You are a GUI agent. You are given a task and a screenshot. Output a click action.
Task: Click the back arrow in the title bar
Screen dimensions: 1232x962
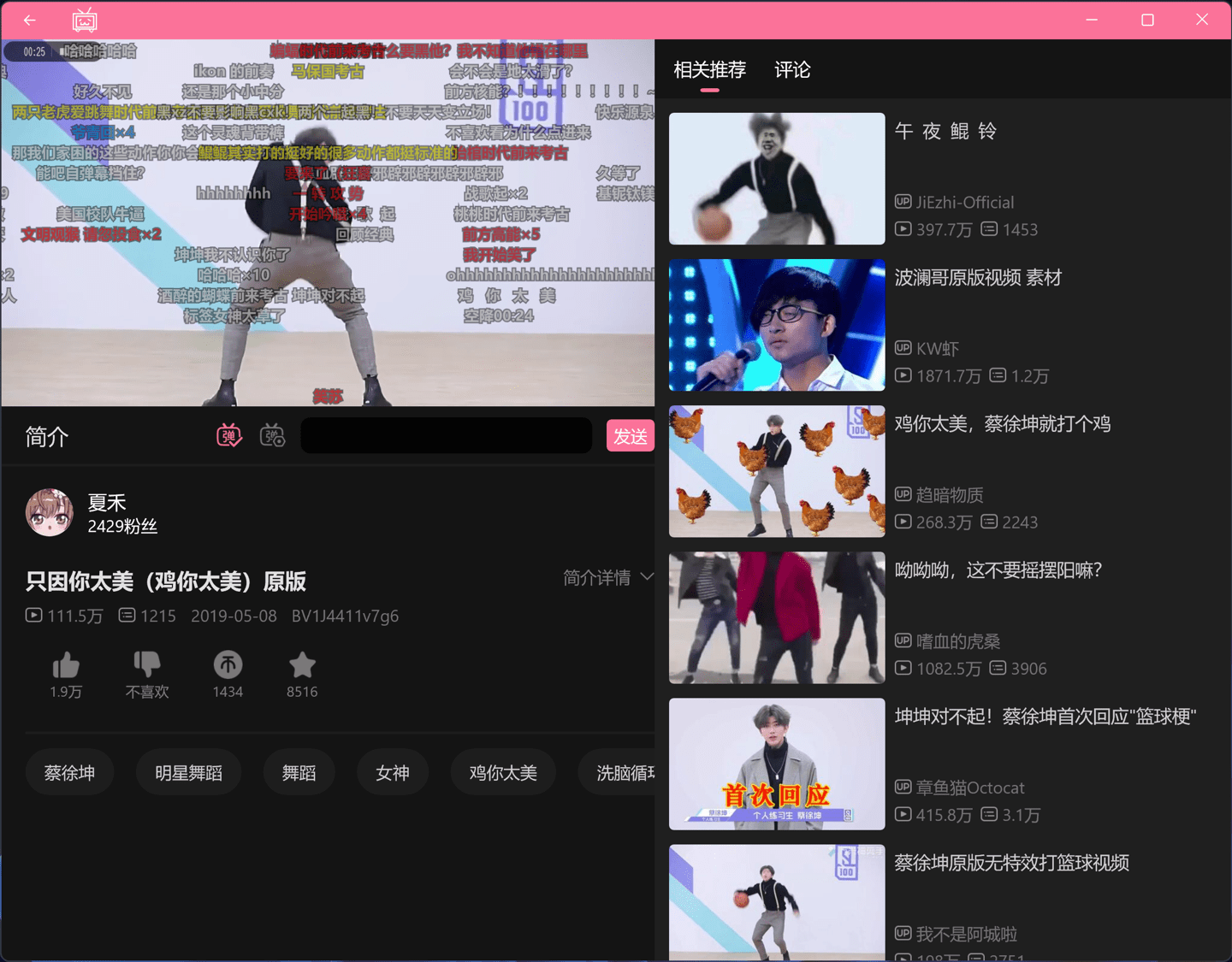coord(29,20)
